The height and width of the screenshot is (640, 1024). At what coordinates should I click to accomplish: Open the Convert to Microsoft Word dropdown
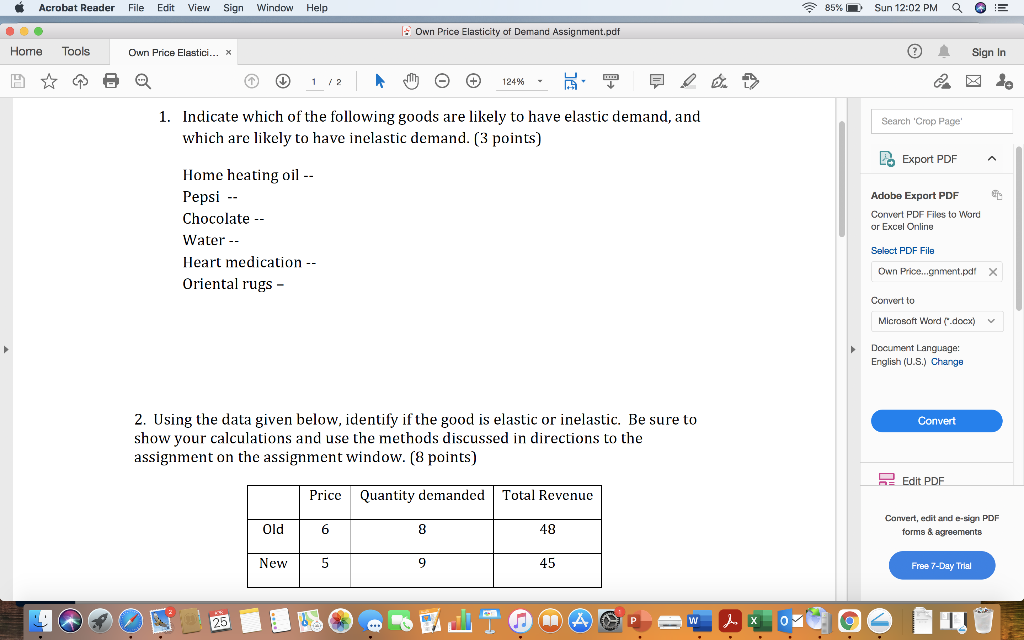(936, 320)
